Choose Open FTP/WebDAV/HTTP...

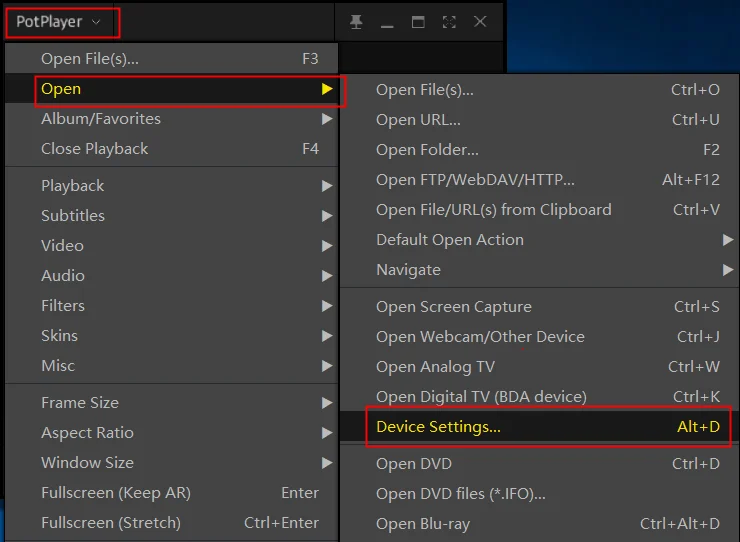(x=539, y=180)
